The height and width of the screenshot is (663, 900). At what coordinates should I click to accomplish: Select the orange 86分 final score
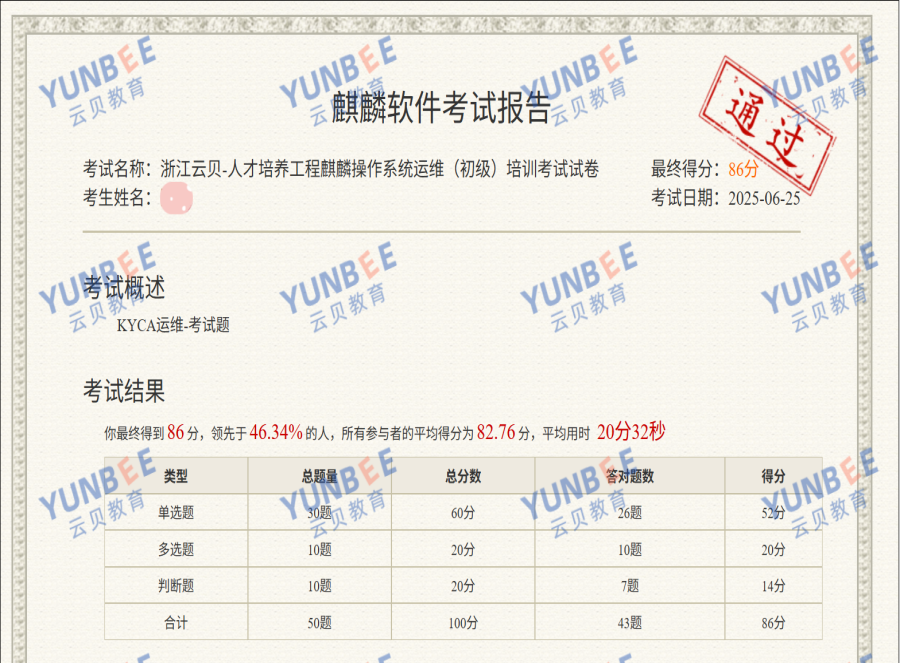pyautogui.click(x=743, y=169)
